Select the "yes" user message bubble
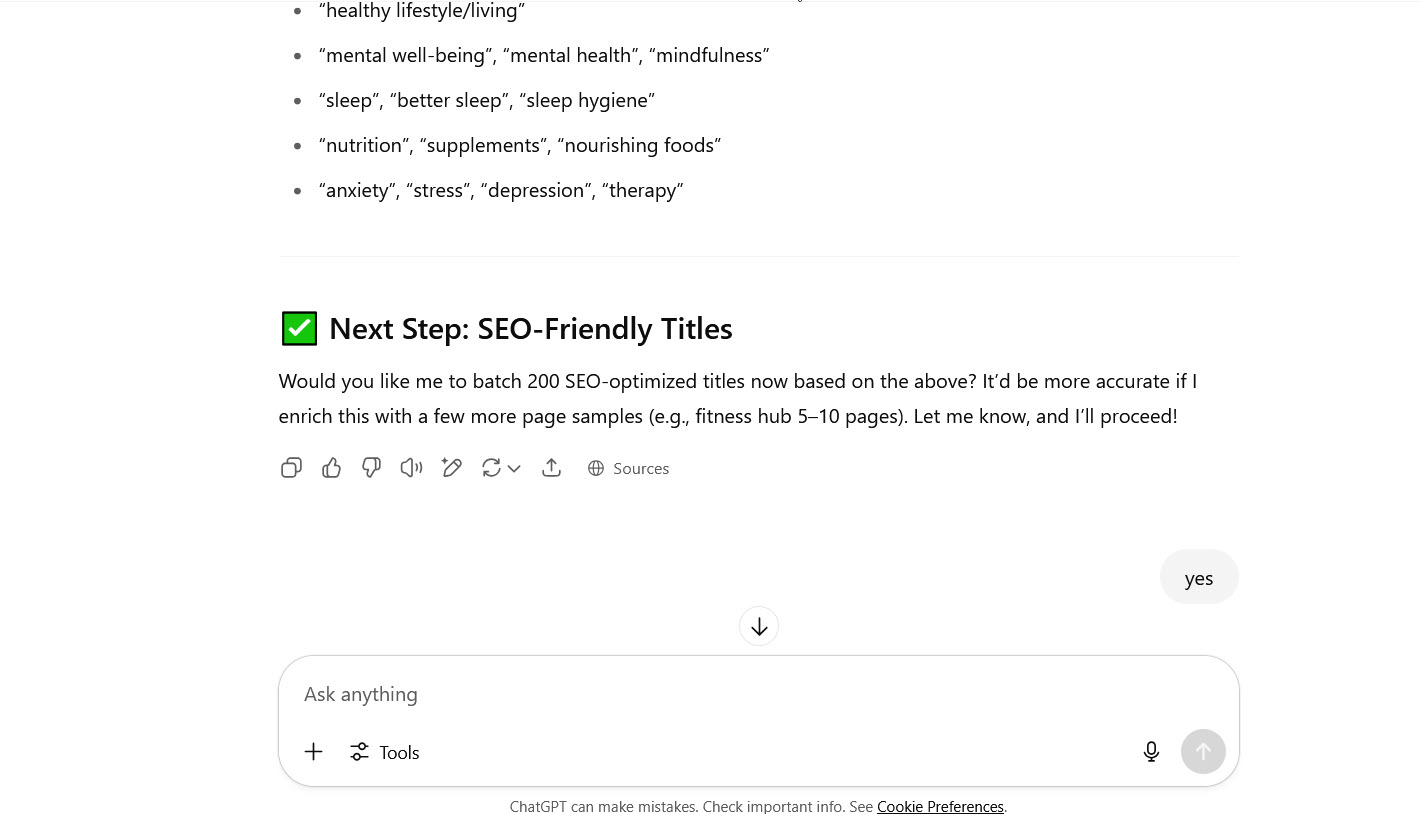Viewport: 1421px width, 814px height. pyautogui.click(x=1199, y=577)
